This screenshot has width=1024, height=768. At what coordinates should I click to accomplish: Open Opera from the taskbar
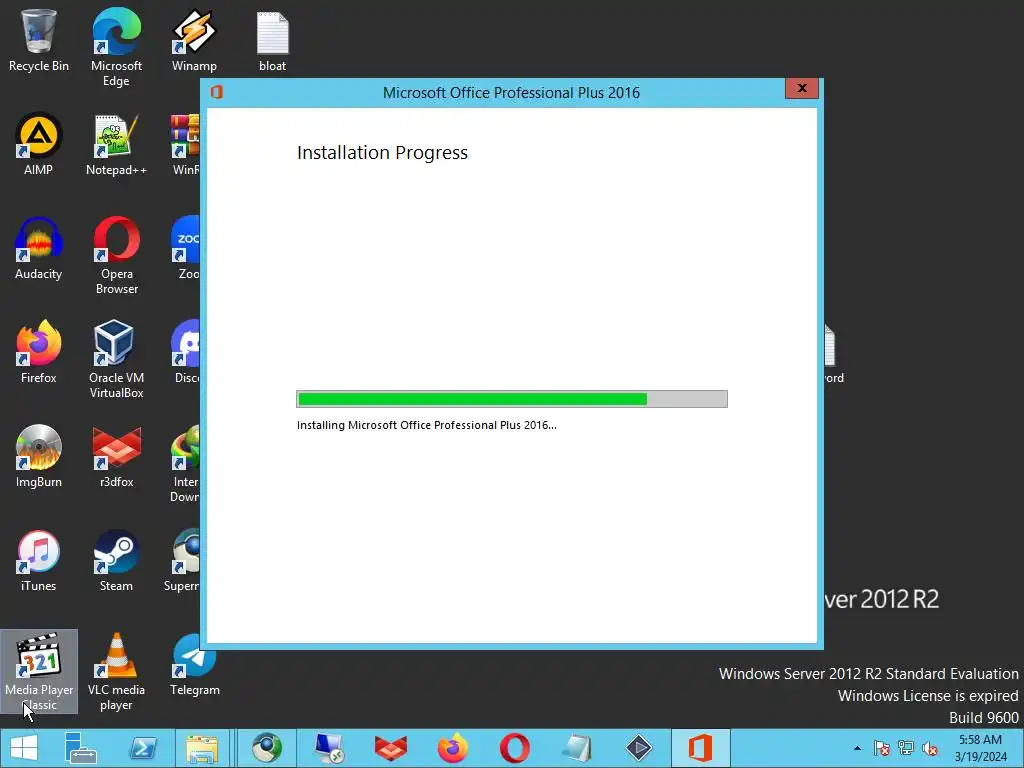(515, 748)
